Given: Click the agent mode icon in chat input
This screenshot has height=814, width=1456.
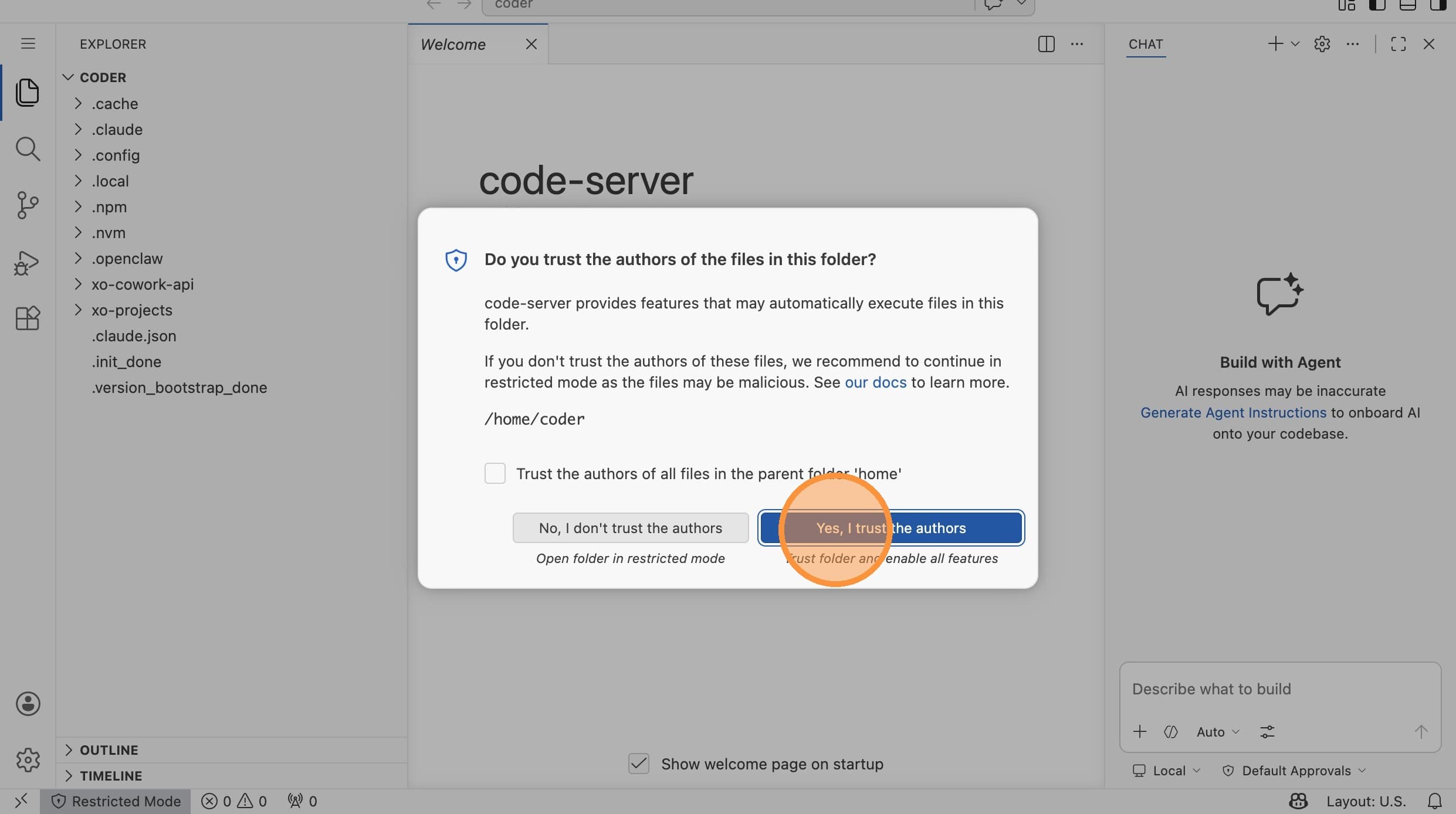Looking at the screenshot, I should click(x=1170, y=731).
